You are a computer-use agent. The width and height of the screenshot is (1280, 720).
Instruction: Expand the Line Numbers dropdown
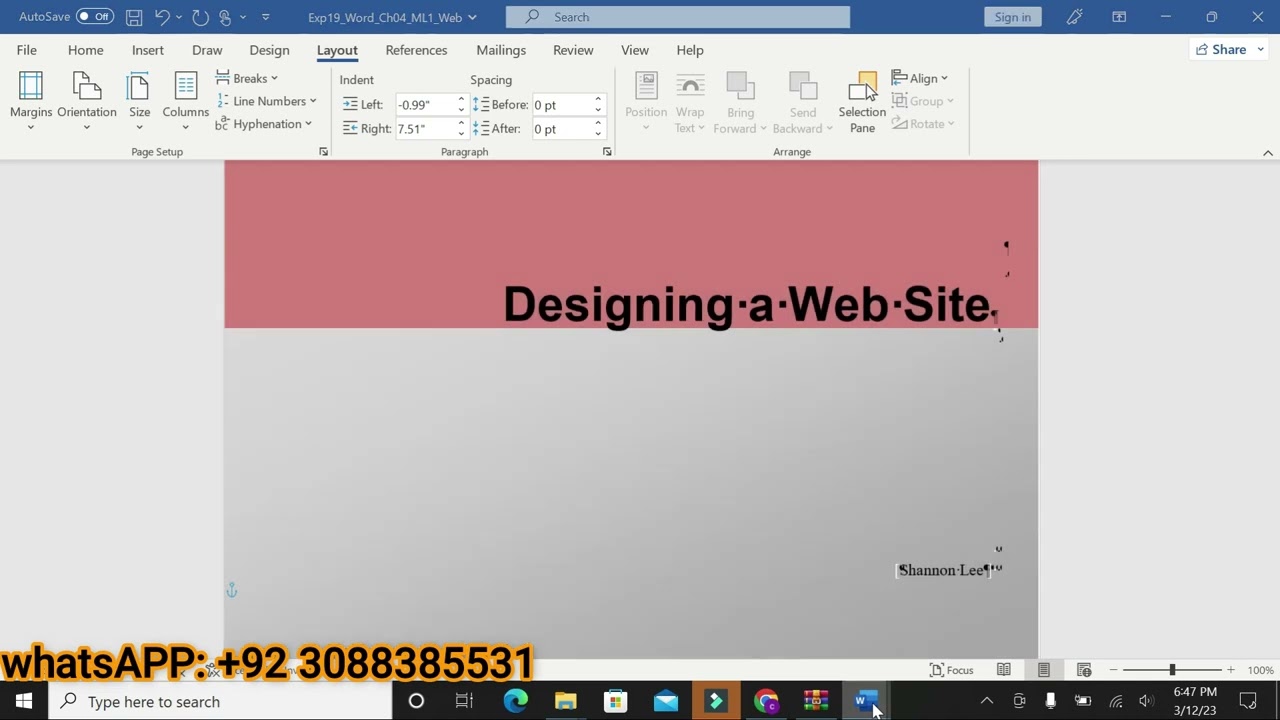pos(266,101)
